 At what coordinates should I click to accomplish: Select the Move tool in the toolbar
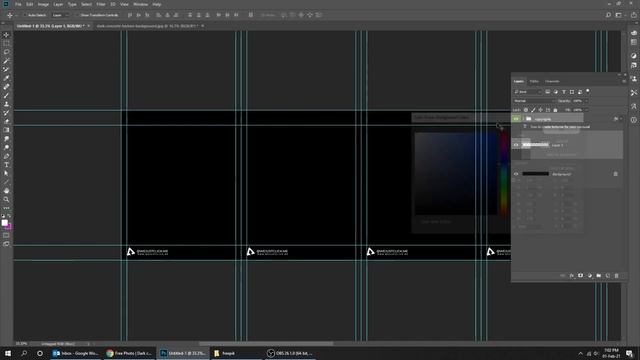coord(6,35)
